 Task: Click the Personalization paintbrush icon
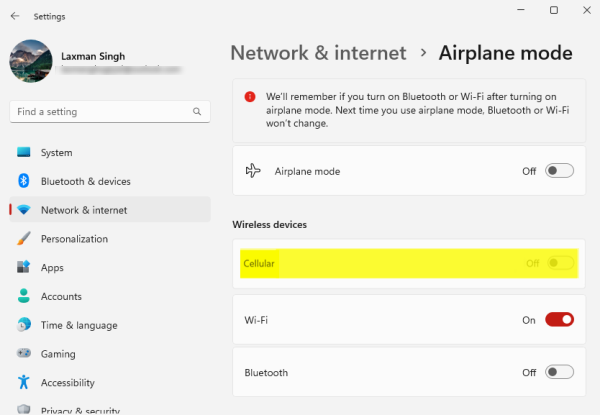point(24,239)
